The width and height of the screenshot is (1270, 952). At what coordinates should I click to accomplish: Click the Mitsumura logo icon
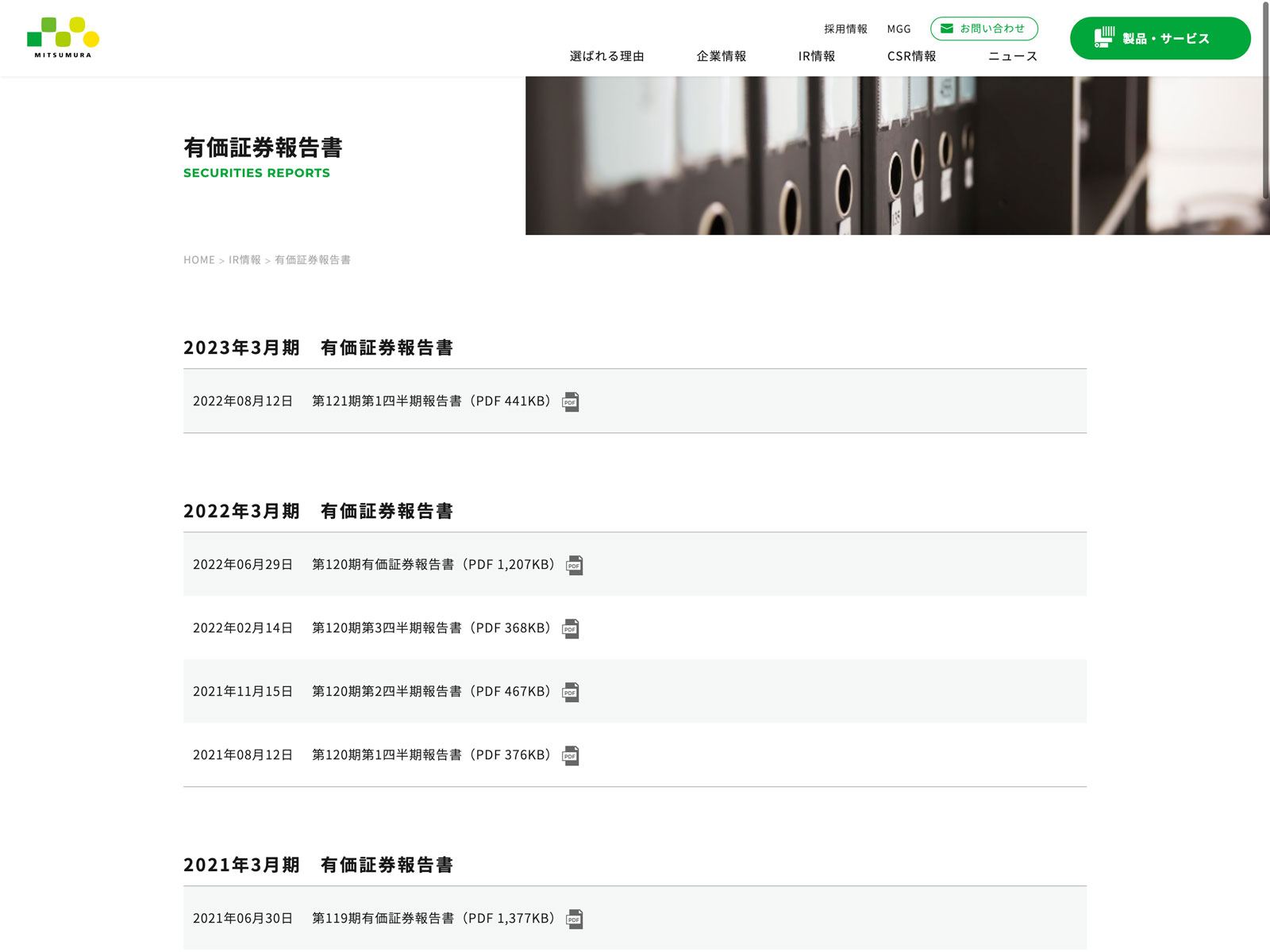click(x=63, y=37)
